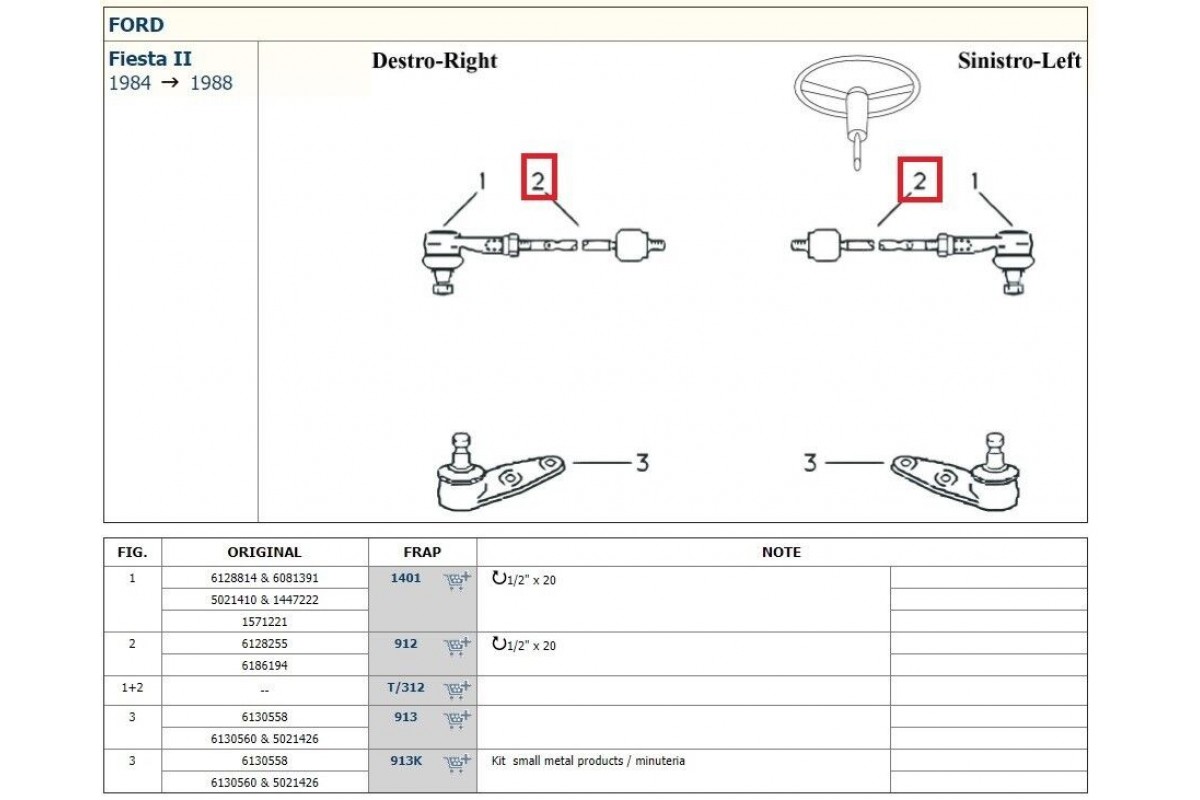Click the rotation arrow icon in the 1401 note
The width and height of the screenshot is (1200, 800).
(x=499, y=578)
